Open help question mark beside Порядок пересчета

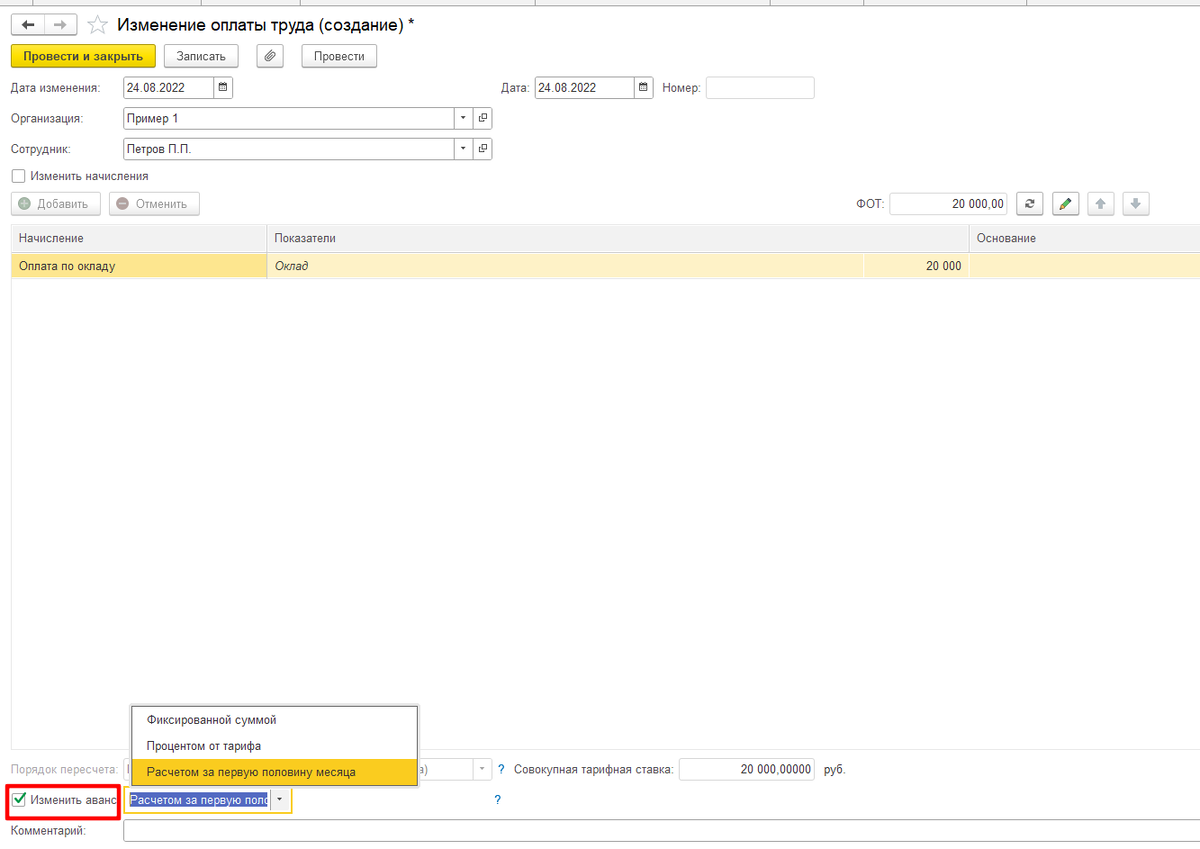point(501,770)
